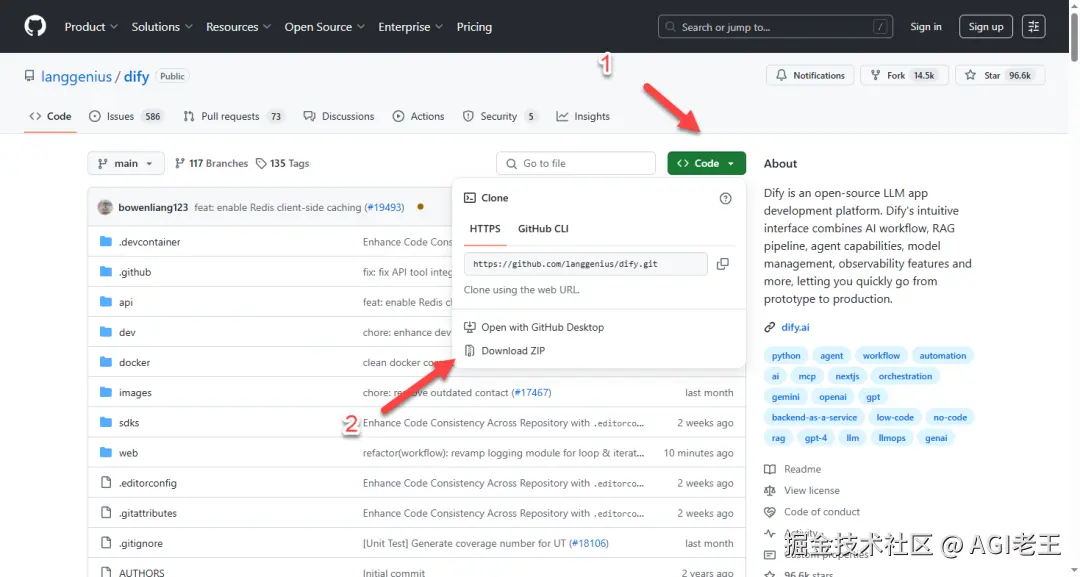Click the Code of conduct icon
The height and width of the screenshot is (577, 1080).
coord(770,512)
